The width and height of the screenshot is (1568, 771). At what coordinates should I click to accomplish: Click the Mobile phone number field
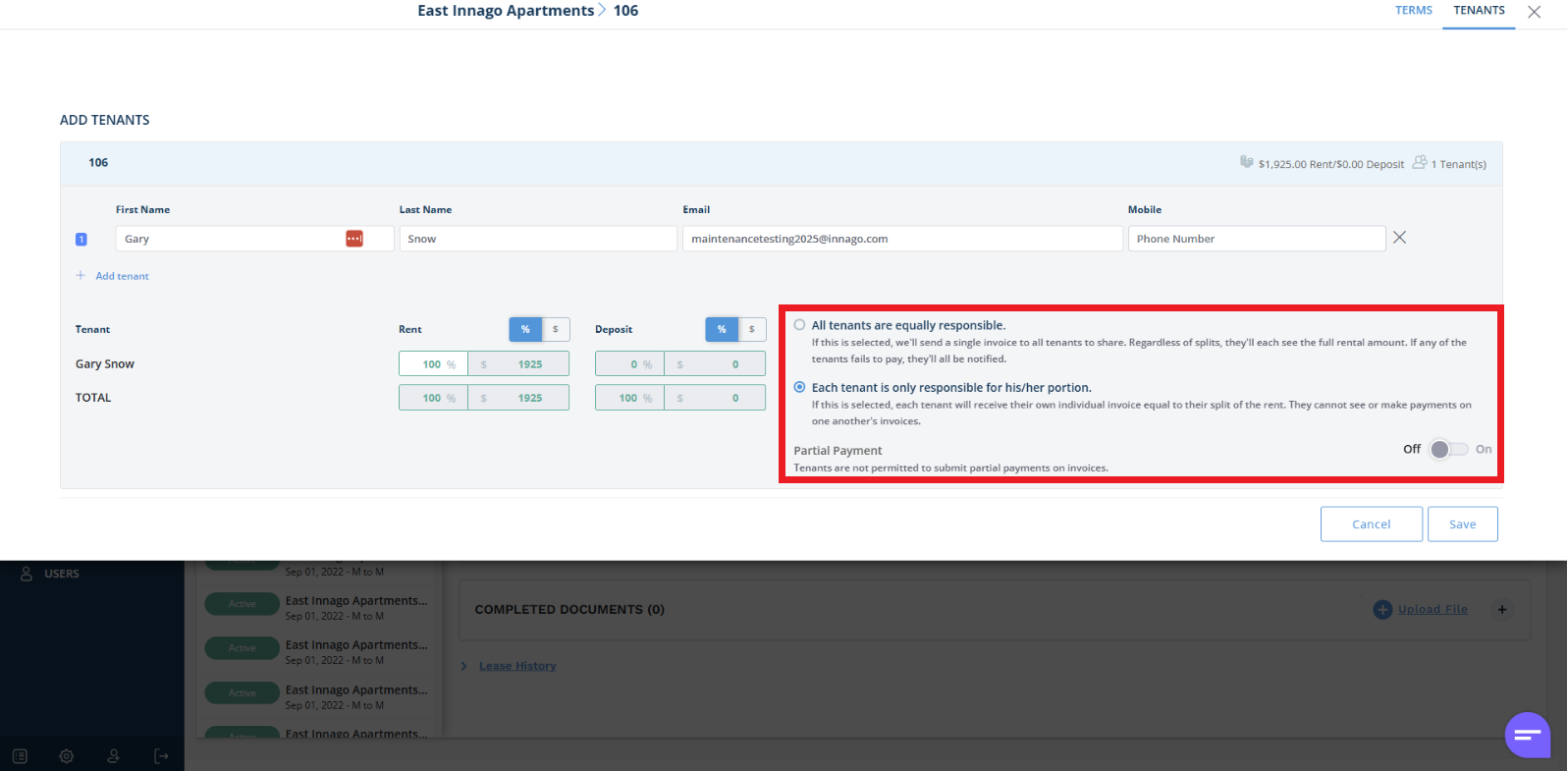point(1256,239)
